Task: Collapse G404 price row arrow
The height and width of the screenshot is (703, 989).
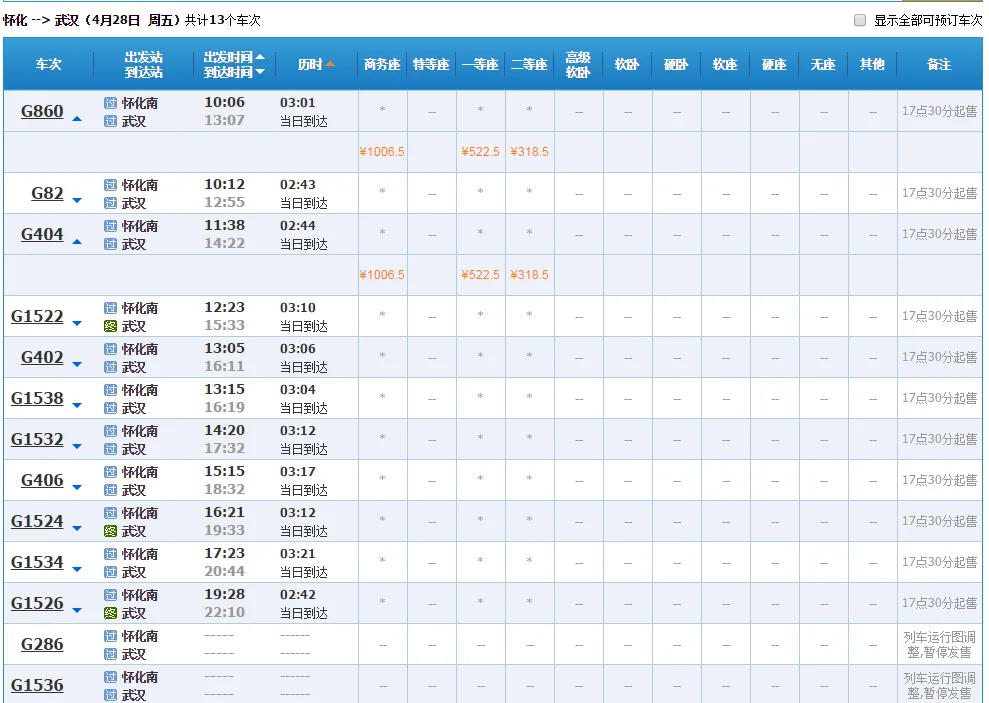Action: coord(77,242)
